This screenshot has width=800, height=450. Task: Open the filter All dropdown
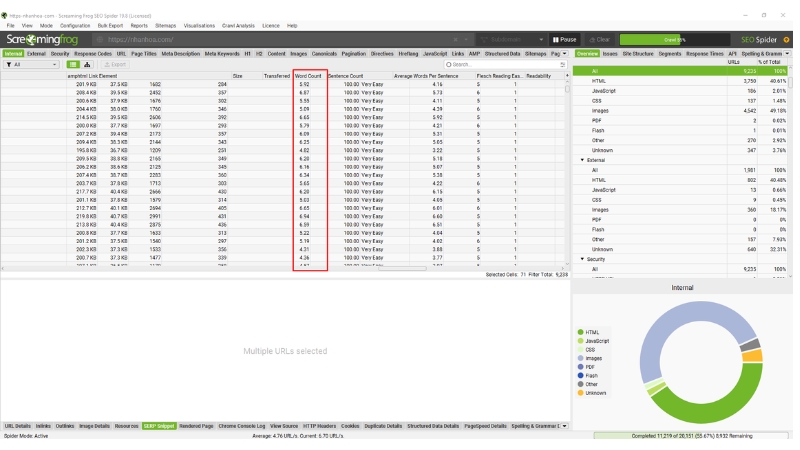[x=32, y=65]
